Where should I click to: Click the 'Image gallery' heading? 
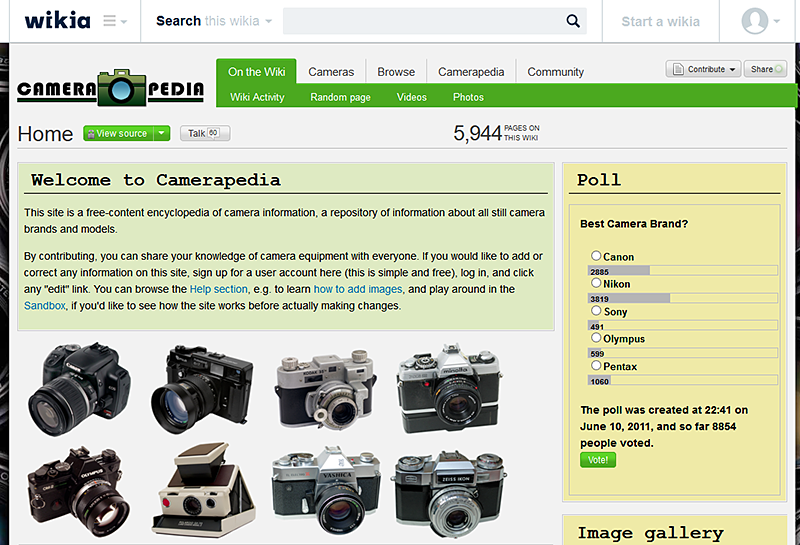[651, 533]
